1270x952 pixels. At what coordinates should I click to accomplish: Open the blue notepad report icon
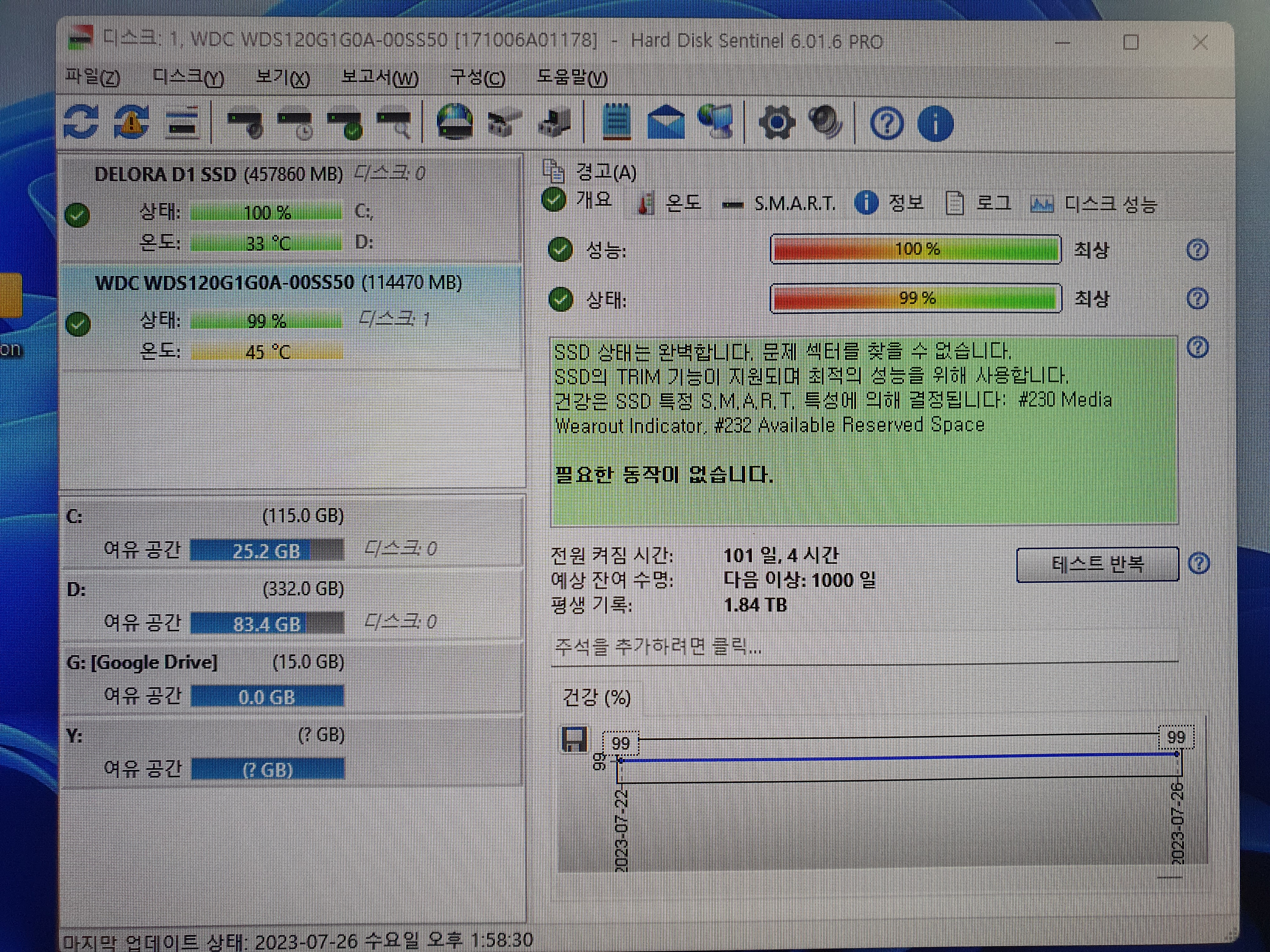[617, 122]
